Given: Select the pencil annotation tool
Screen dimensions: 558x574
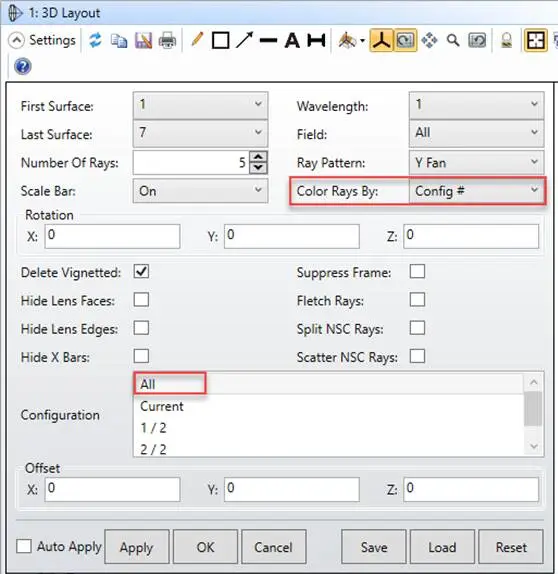Looking at the screenshot, I should 197,40.
